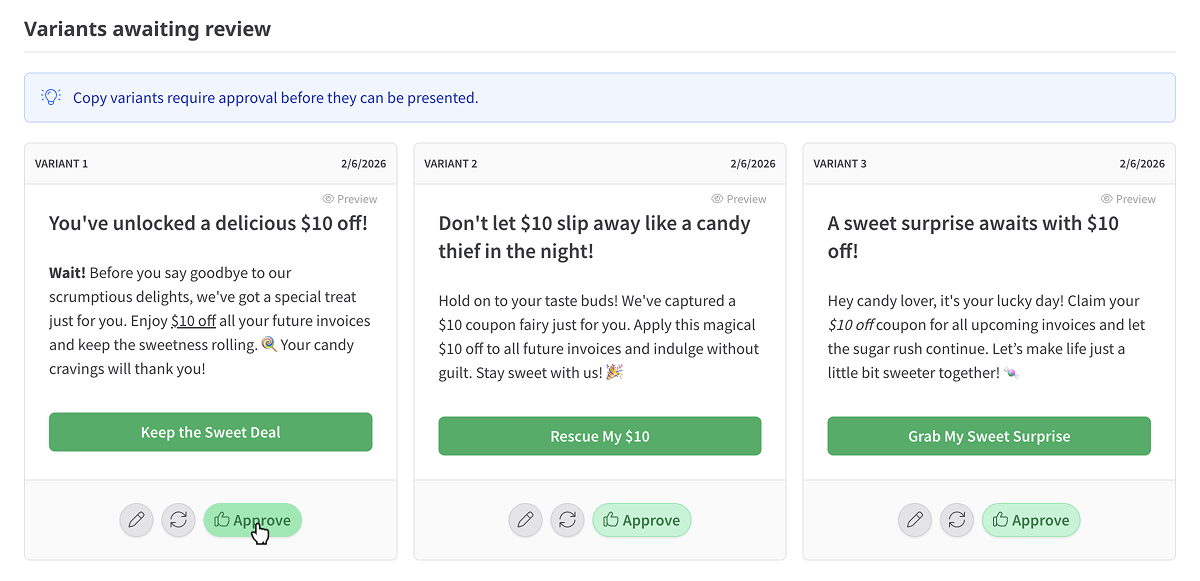1200x581 pixels.
Task: Approve Variant 2 copy
Action: coord(641,520)
